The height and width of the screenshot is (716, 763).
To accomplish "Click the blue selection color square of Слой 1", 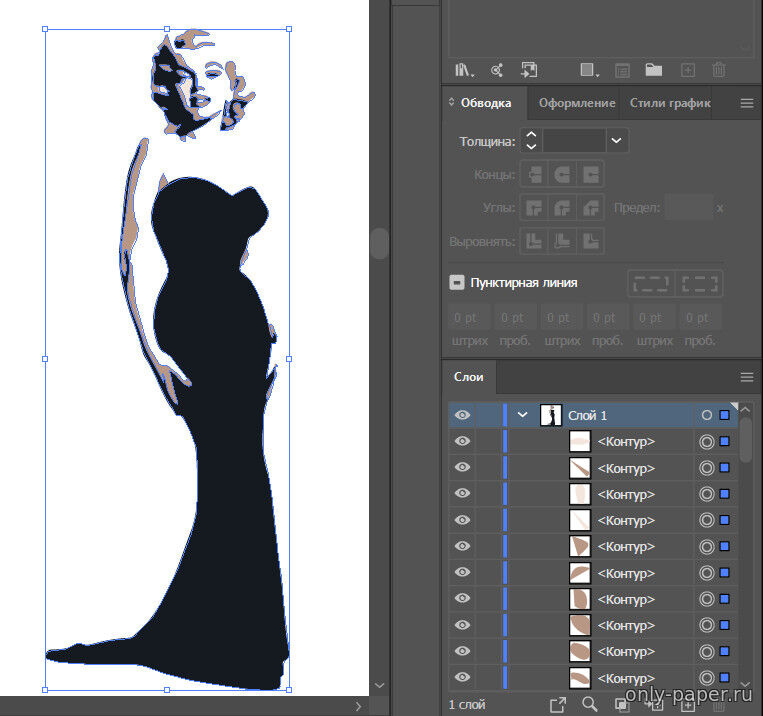I will pyautogui.click(x=725, y=415).
